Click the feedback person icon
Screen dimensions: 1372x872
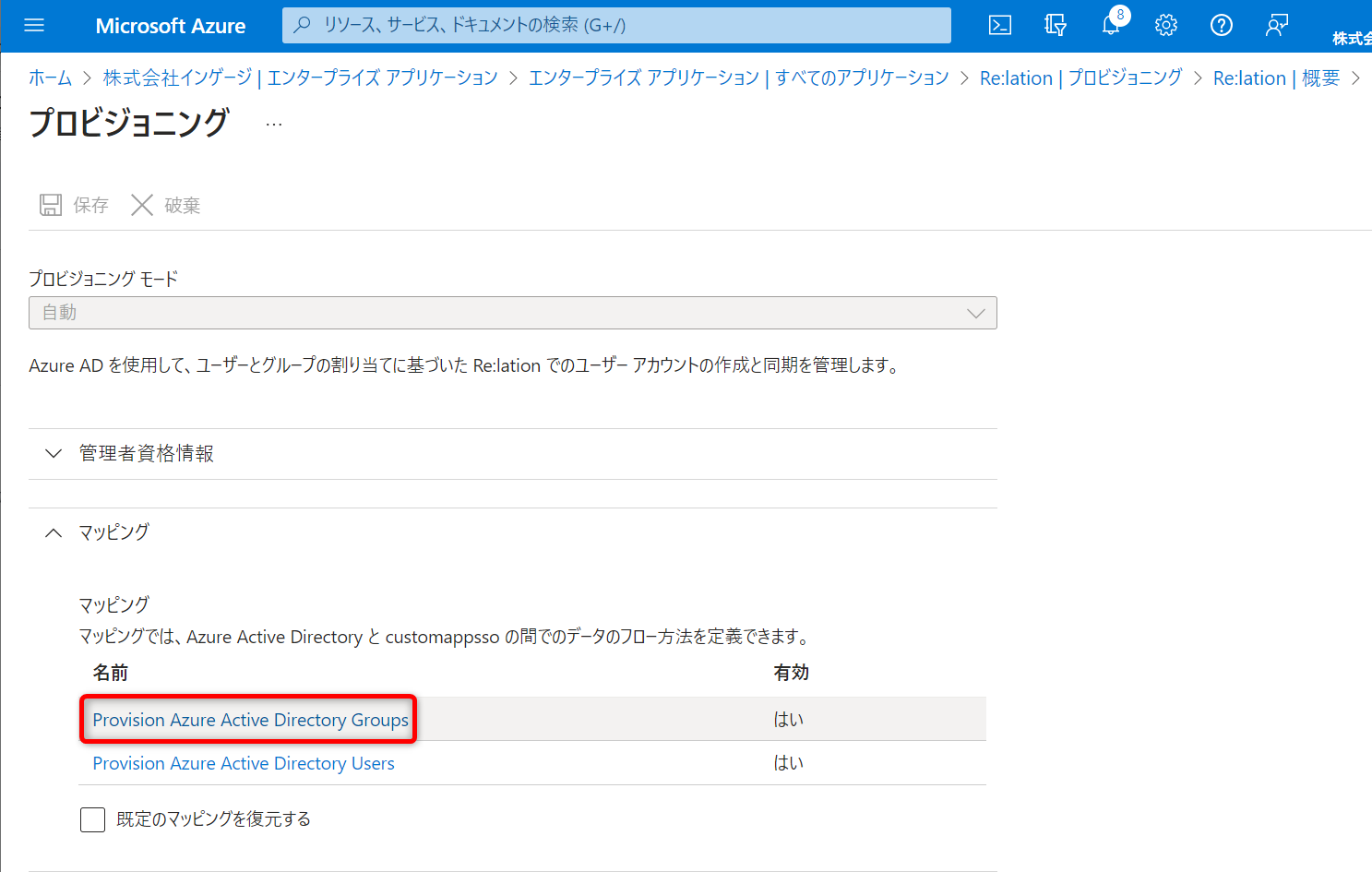[1277, 26]
